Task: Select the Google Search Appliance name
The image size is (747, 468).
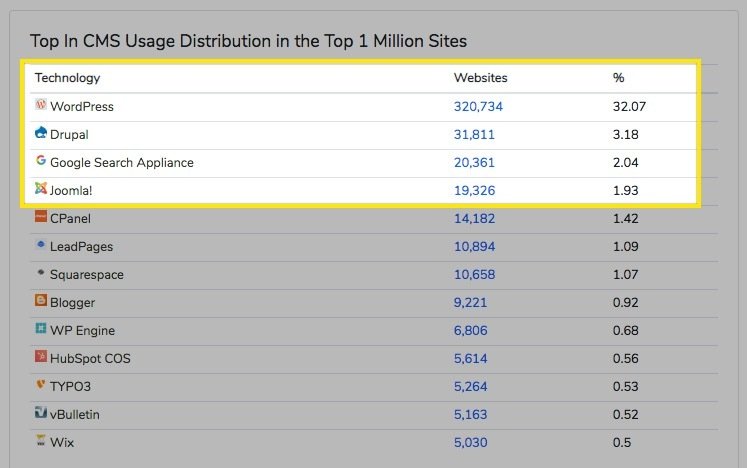Action: (x=122, y=163)
